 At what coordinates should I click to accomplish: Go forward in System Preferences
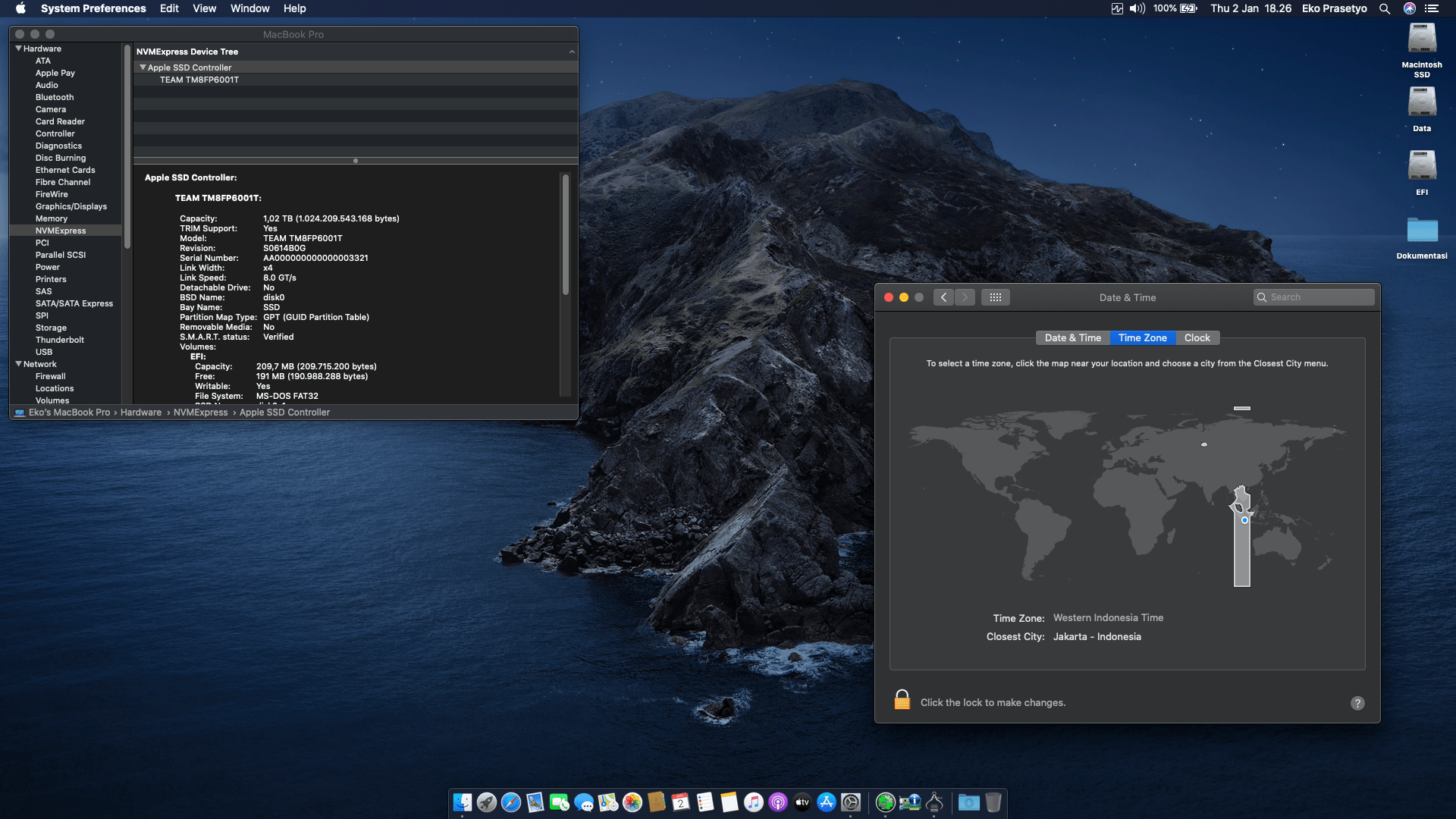(x=965, y=297)
